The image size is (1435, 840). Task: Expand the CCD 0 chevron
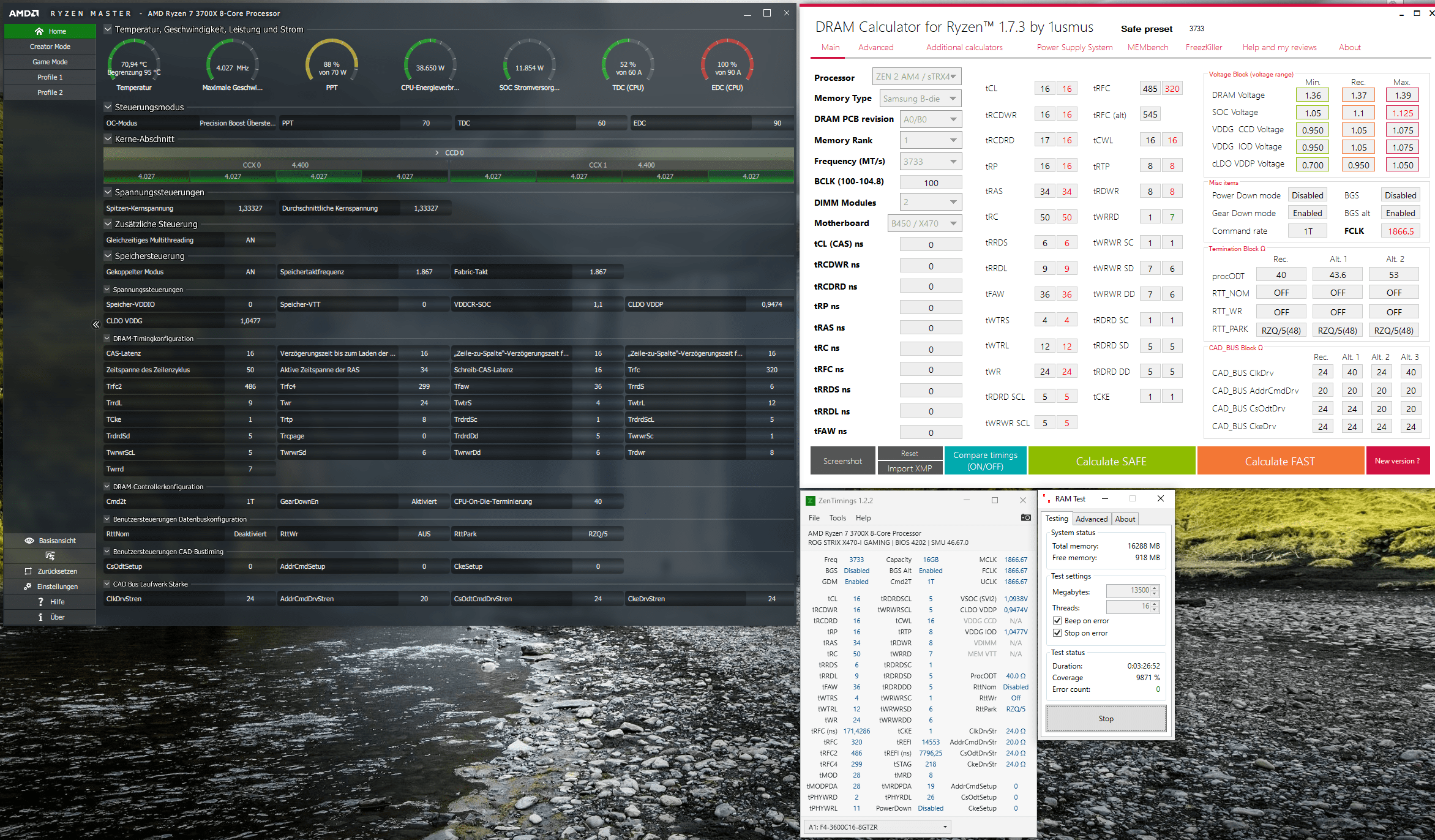(x=437, y=152)
